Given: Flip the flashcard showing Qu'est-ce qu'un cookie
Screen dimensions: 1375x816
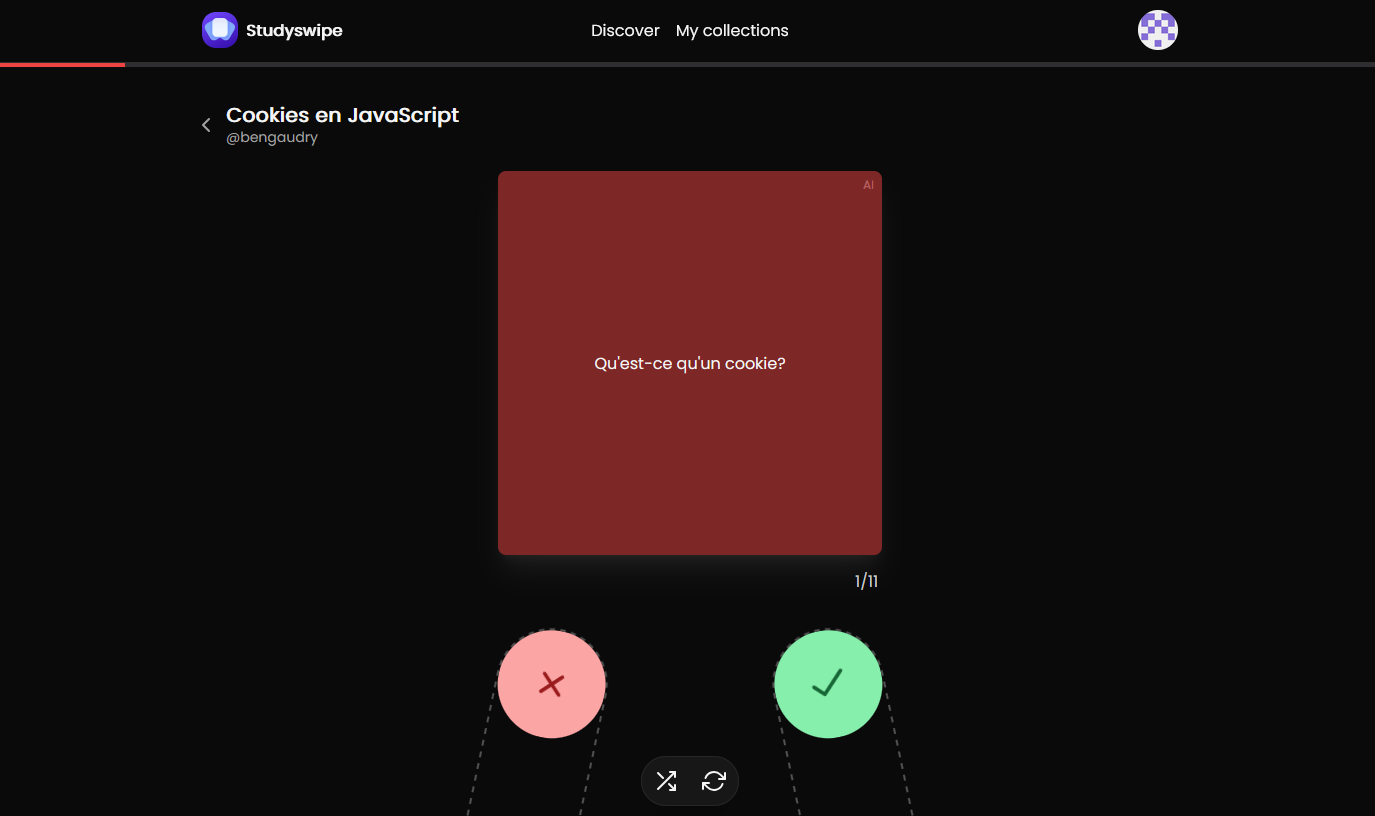Looking at the screenshot, I should click(690, 363).
